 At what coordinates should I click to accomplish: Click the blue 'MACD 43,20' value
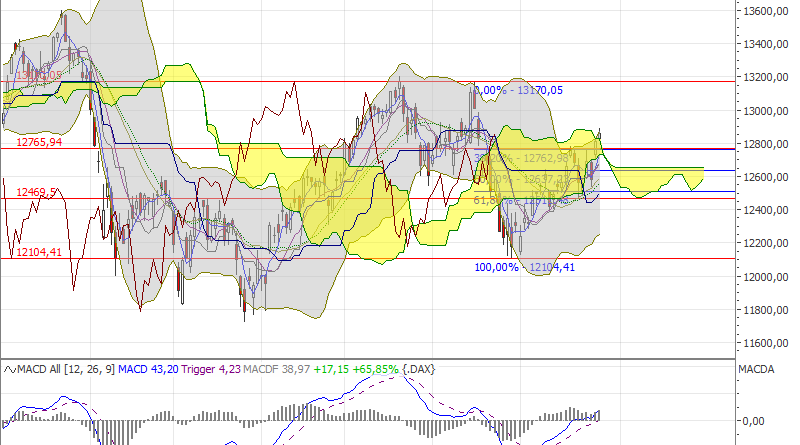point(150,370)
